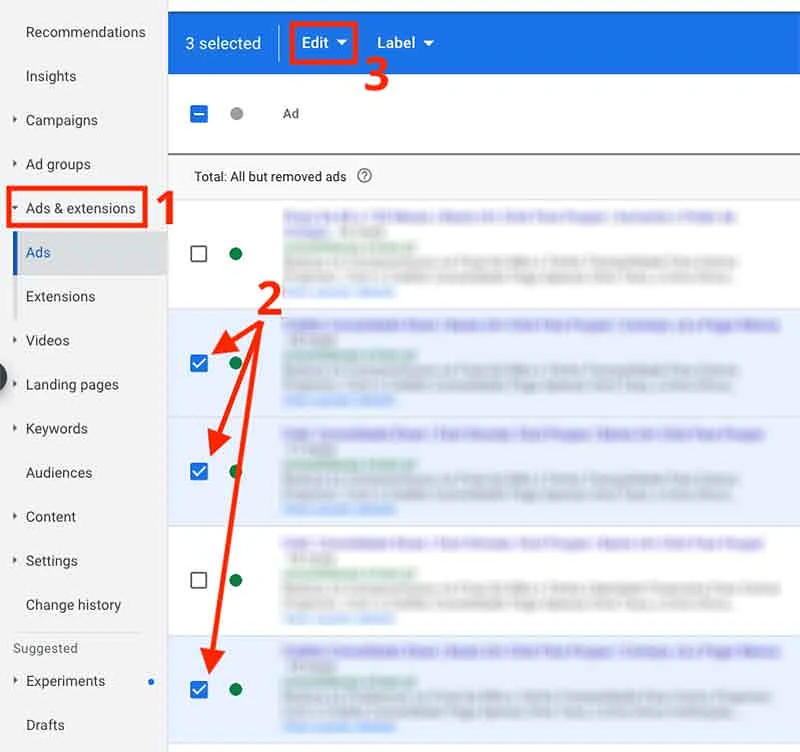The height and width of the screenshot is (752, 800).
Task: Open Drafts in the sidebar
Action: pos(45,725)
